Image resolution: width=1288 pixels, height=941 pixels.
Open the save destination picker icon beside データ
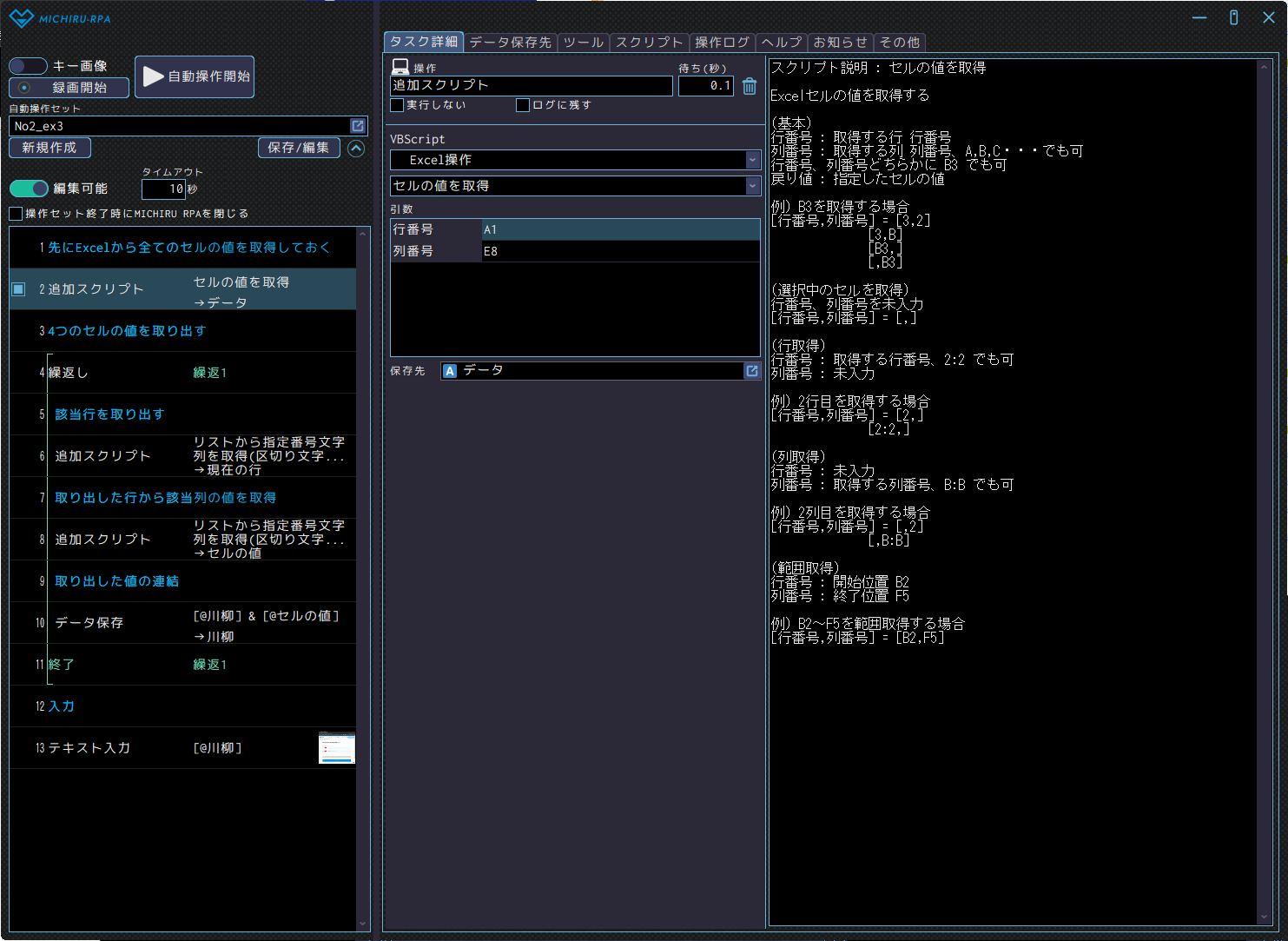[751, 371]
